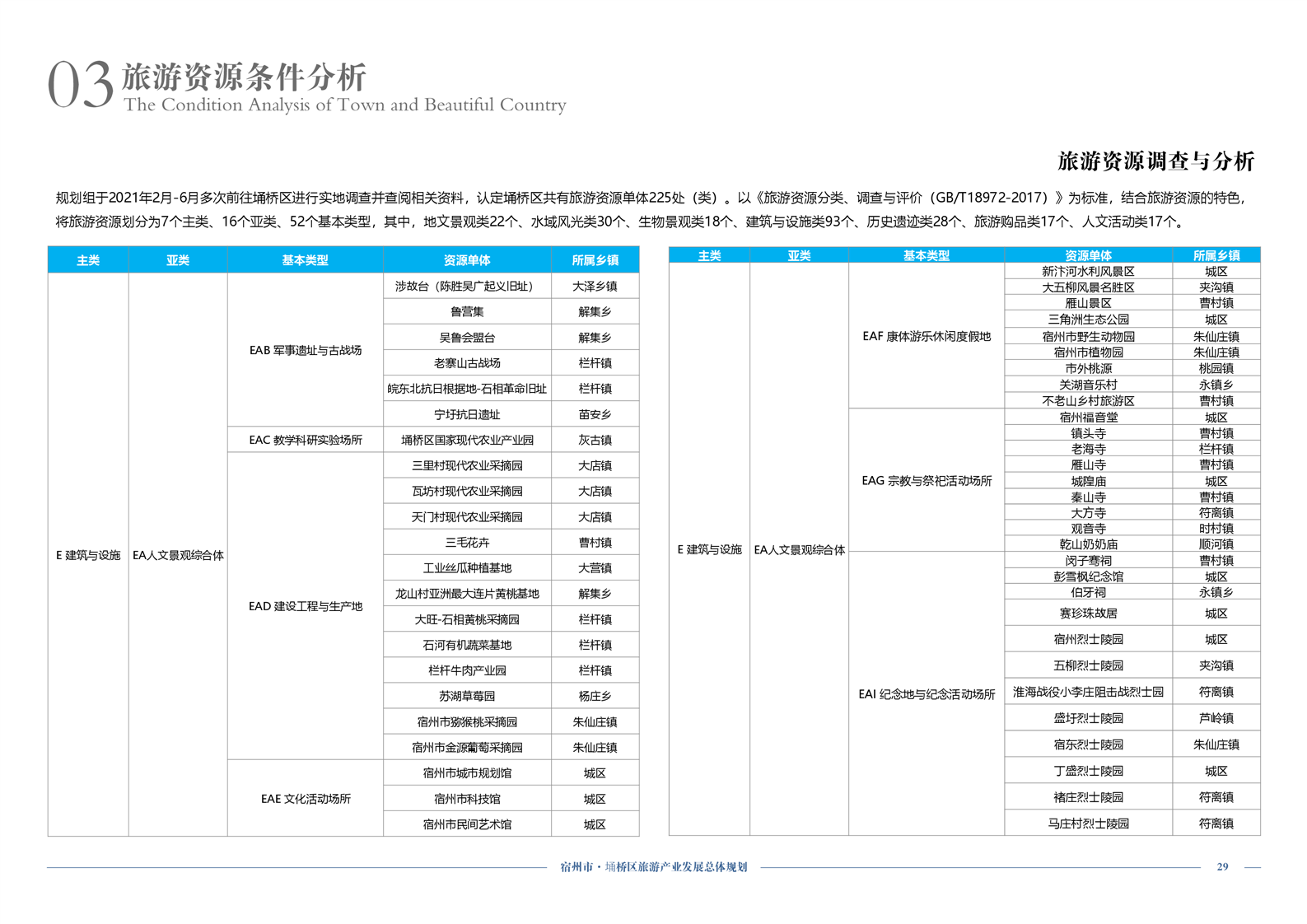Select the EAD 建设工程与生产地 cell
1307x924 pixels.
[x=305, y=606]
